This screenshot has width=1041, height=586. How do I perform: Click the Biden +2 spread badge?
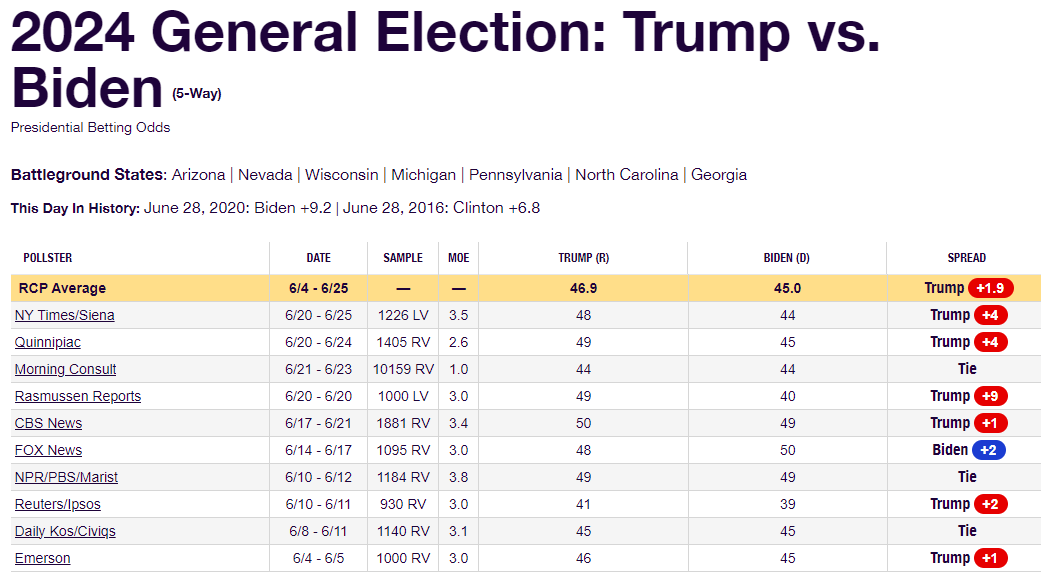coord(987,450)
